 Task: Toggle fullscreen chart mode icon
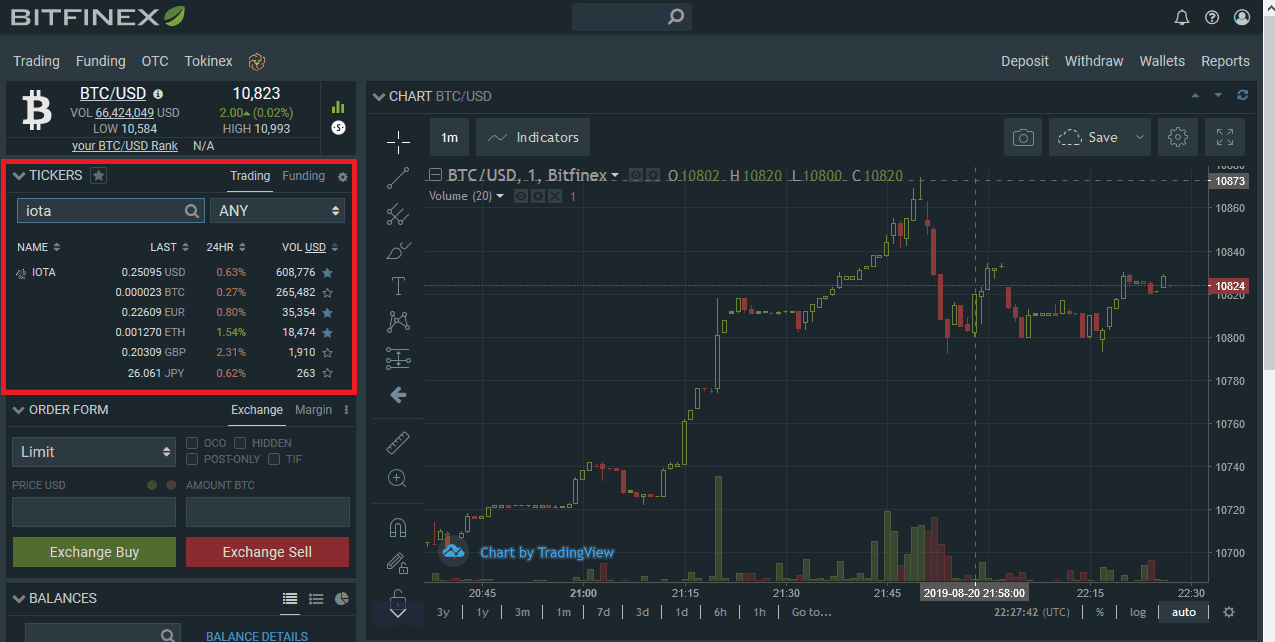1225,138
